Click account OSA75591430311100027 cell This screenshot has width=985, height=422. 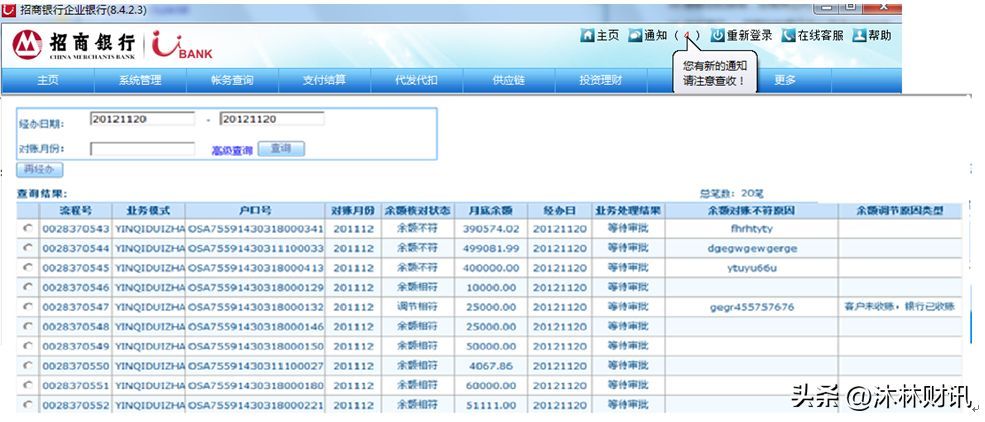tap(256, 365)
